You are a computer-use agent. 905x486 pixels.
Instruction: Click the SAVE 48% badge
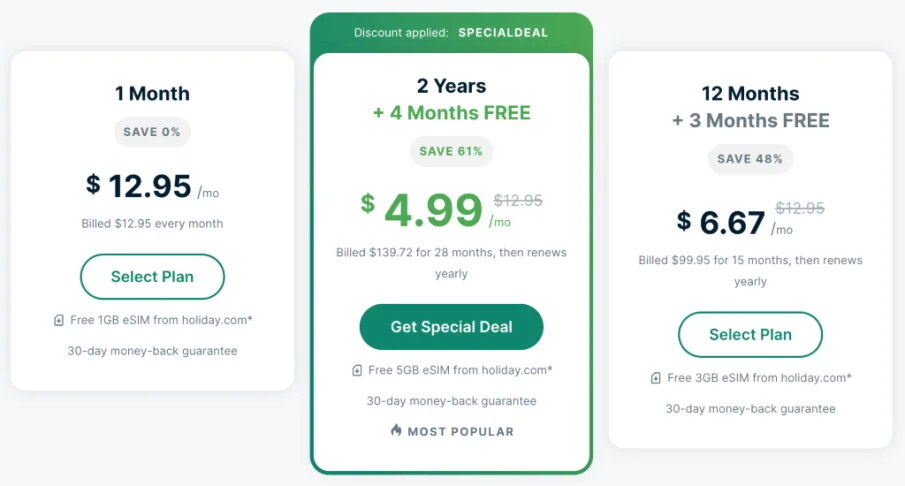[750, 159]
